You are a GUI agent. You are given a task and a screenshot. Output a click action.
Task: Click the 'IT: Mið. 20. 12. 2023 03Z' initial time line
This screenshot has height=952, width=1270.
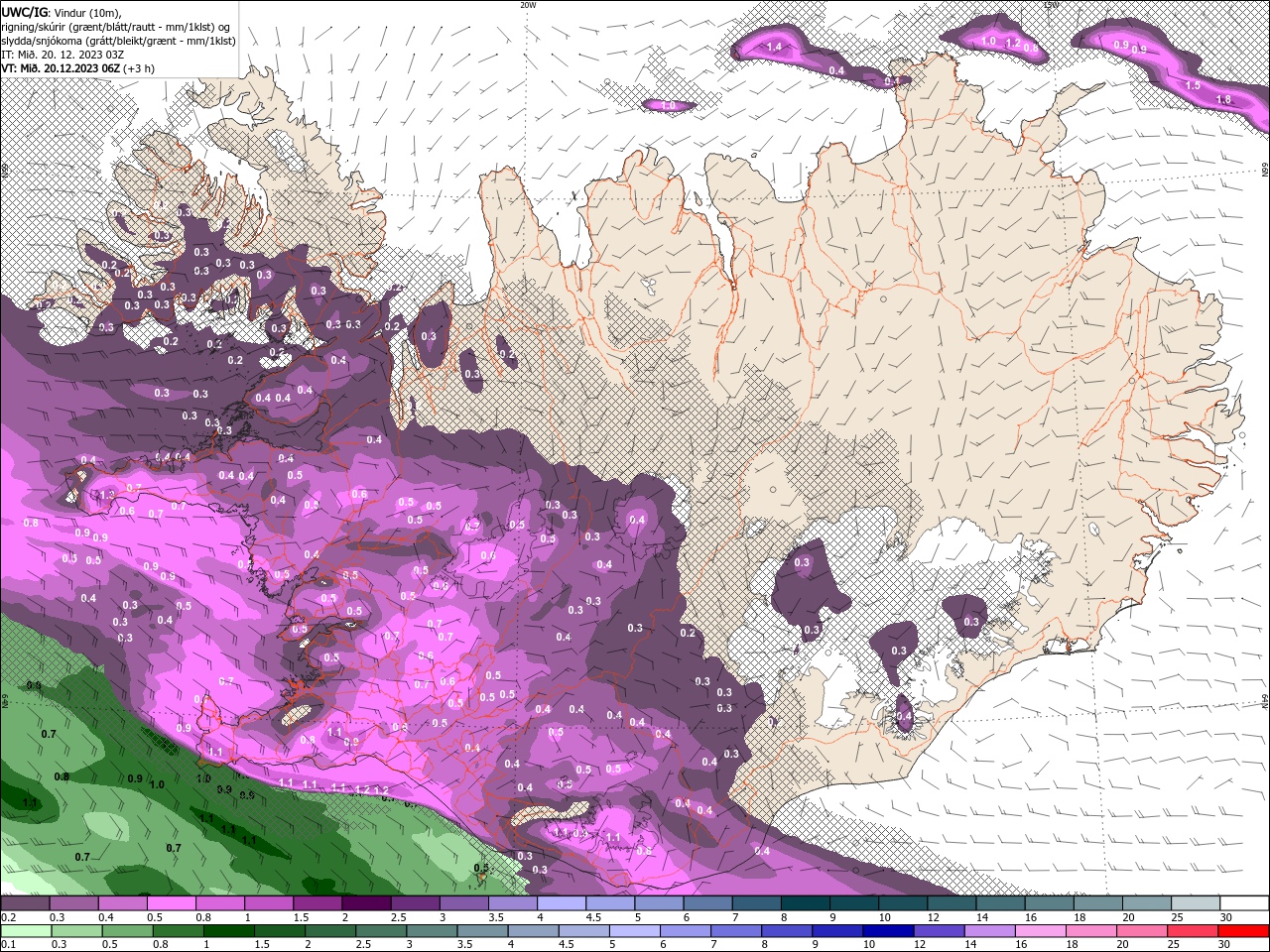[x=63, y=55]
